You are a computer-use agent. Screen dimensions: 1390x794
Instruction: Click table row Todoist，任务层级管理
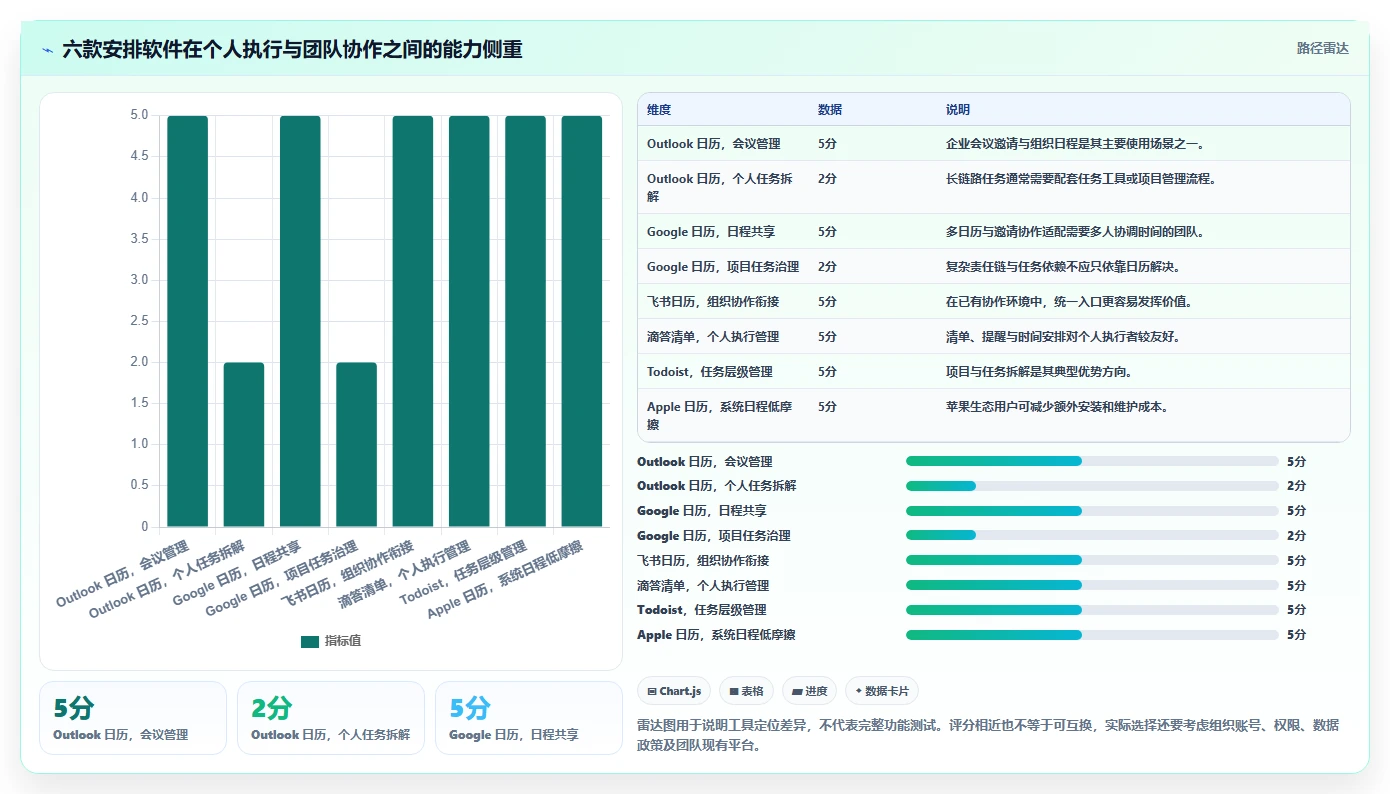(993, 372)
